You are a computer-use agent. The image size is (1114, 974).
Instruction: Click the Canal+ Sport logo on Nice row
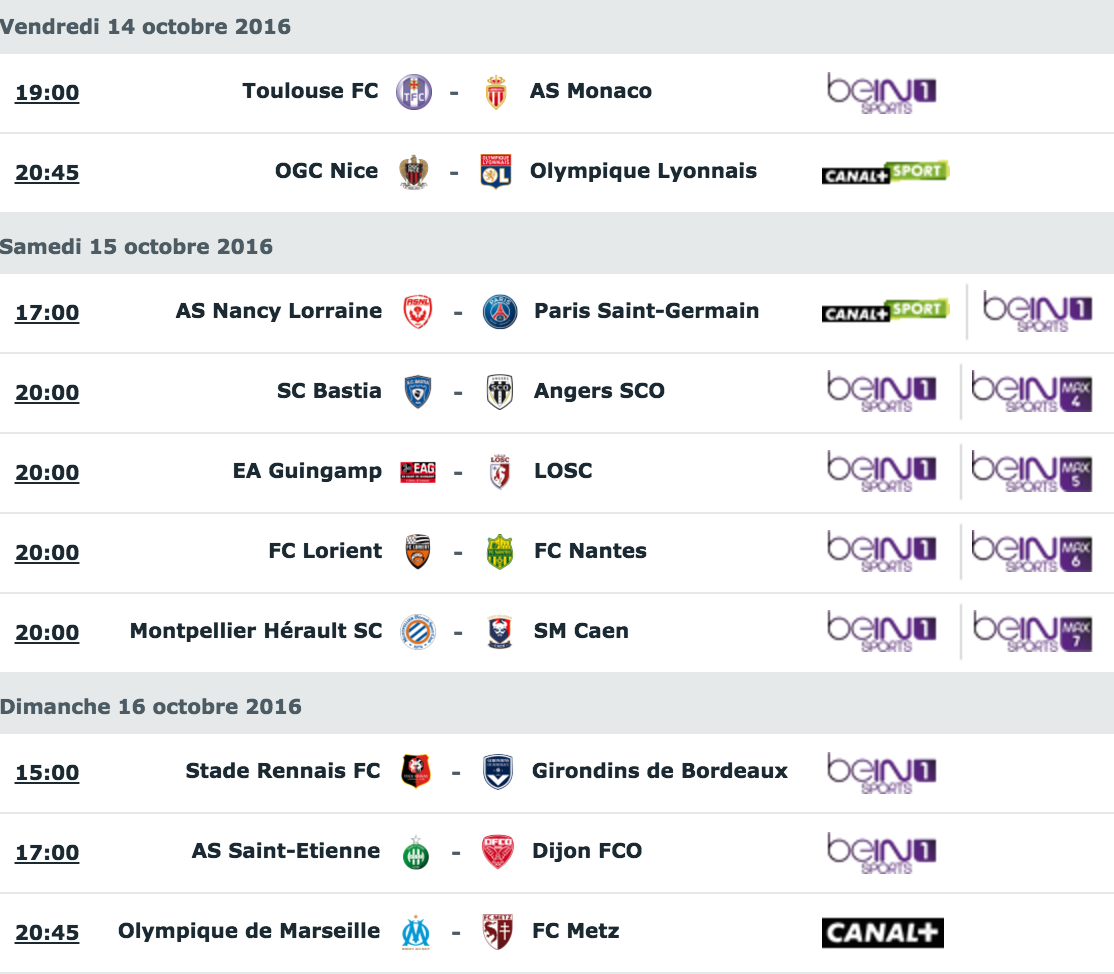[x=885, y=173]
